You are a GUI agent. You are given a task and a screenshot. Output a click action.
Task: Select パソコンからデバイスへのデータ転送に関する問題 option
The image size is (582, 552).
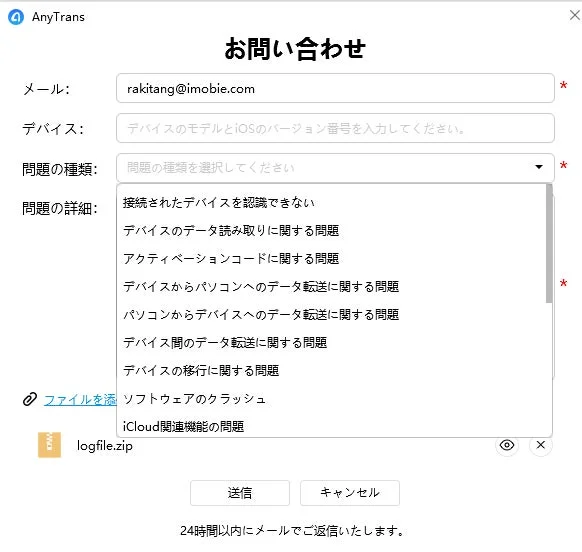tap(331, 315)
